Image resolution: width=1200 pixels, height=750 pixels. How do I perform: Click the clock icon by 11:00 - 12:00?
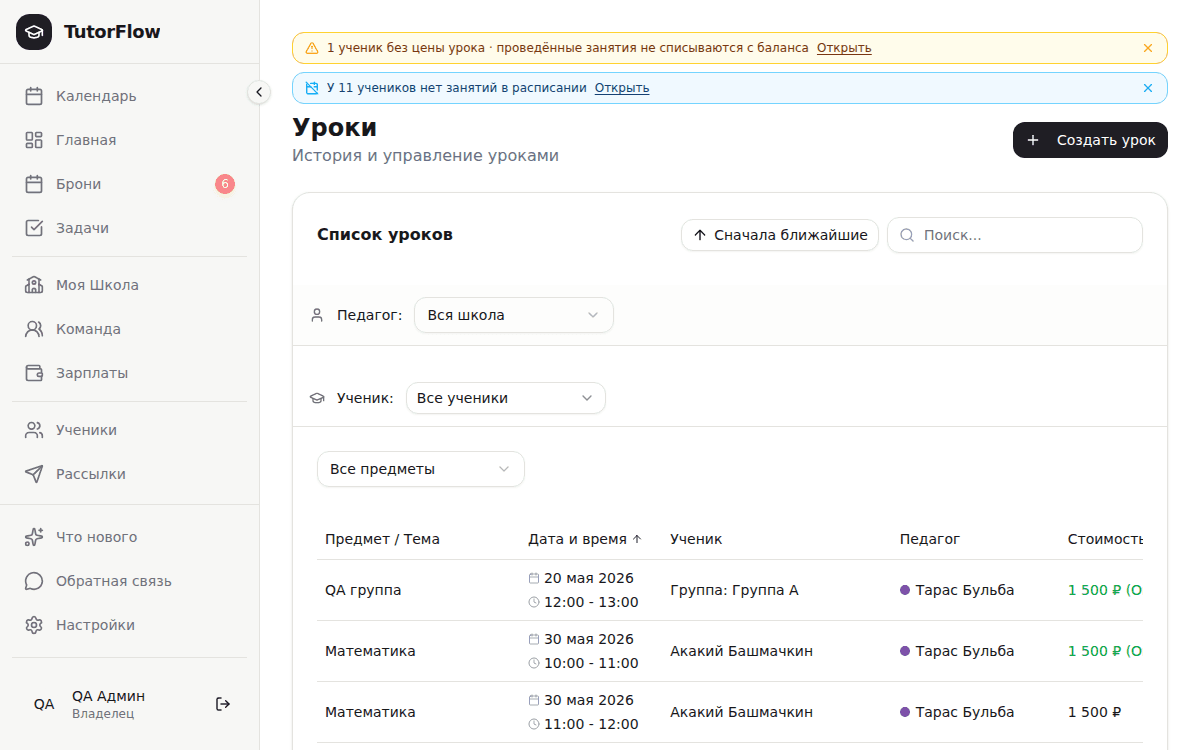pyautogui.click(x=534, y=724)
